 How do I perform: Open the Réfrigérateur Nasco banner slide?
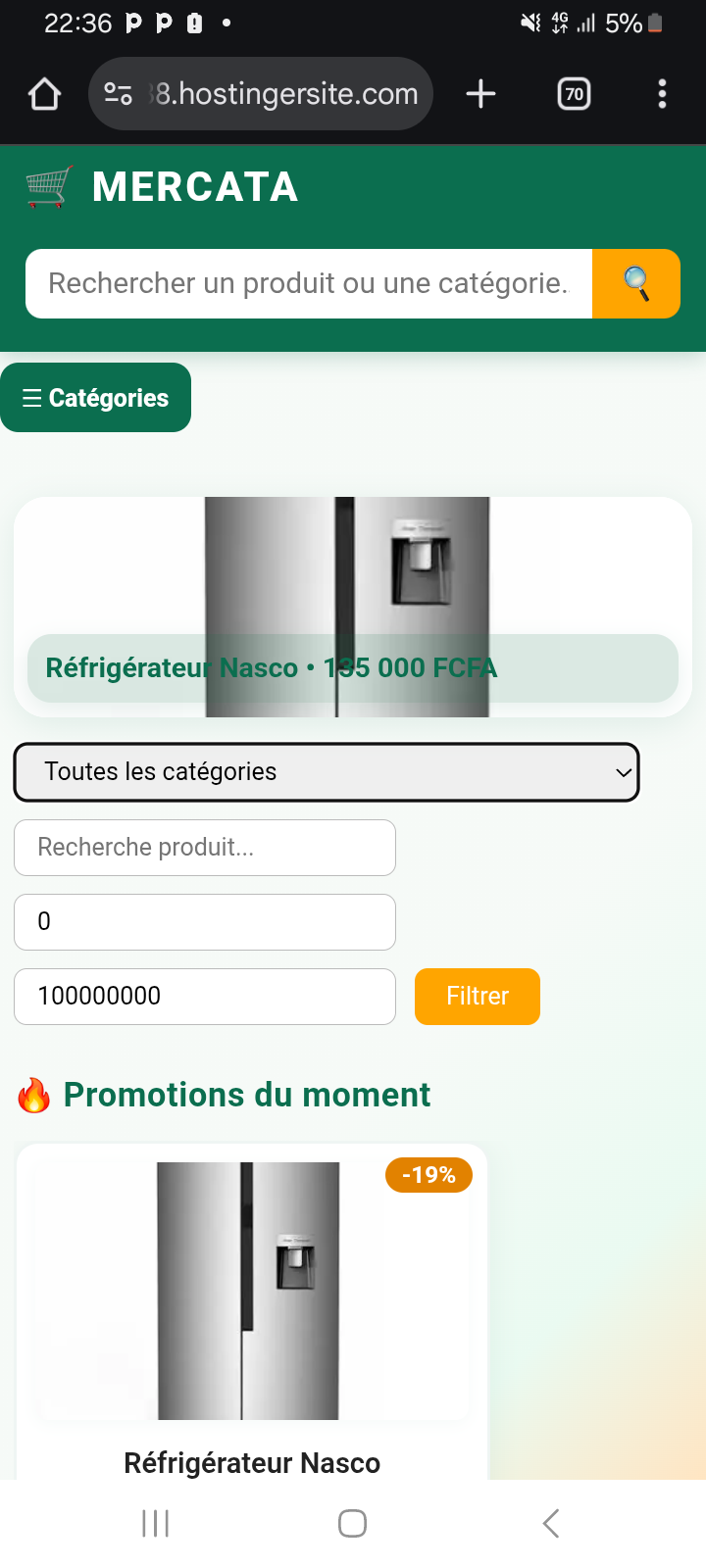point(353,608)
